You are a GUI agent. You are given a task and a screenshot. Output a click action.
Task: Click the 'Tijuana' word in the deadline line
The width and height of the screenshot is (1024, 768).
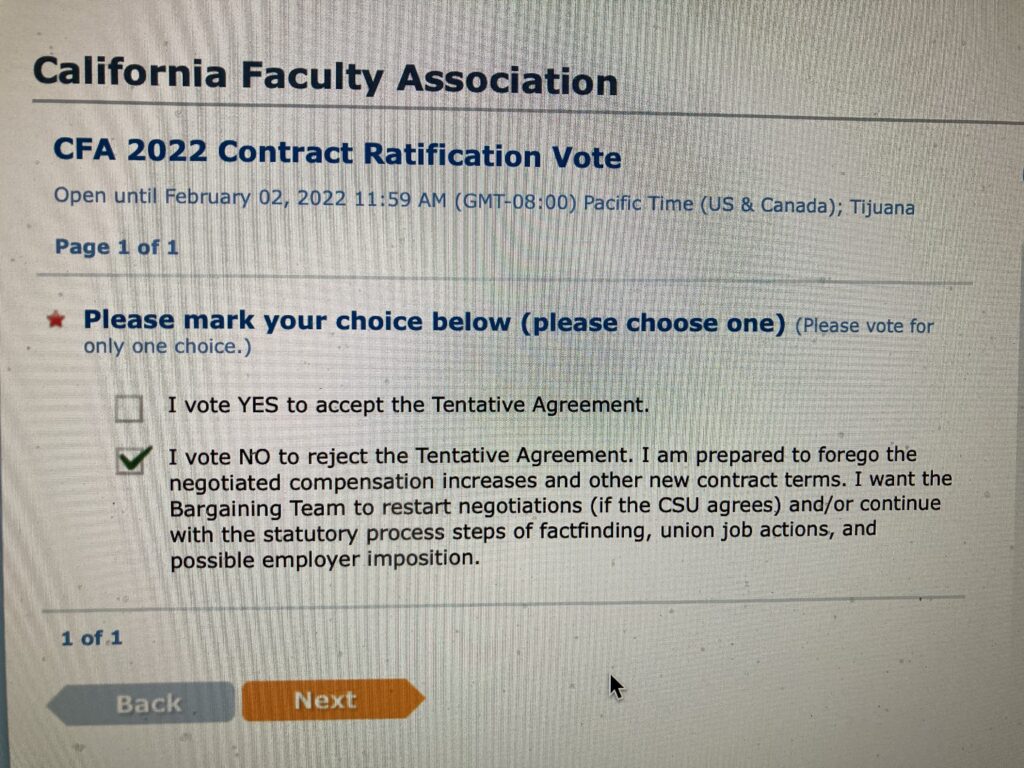(x=881, y=206)
